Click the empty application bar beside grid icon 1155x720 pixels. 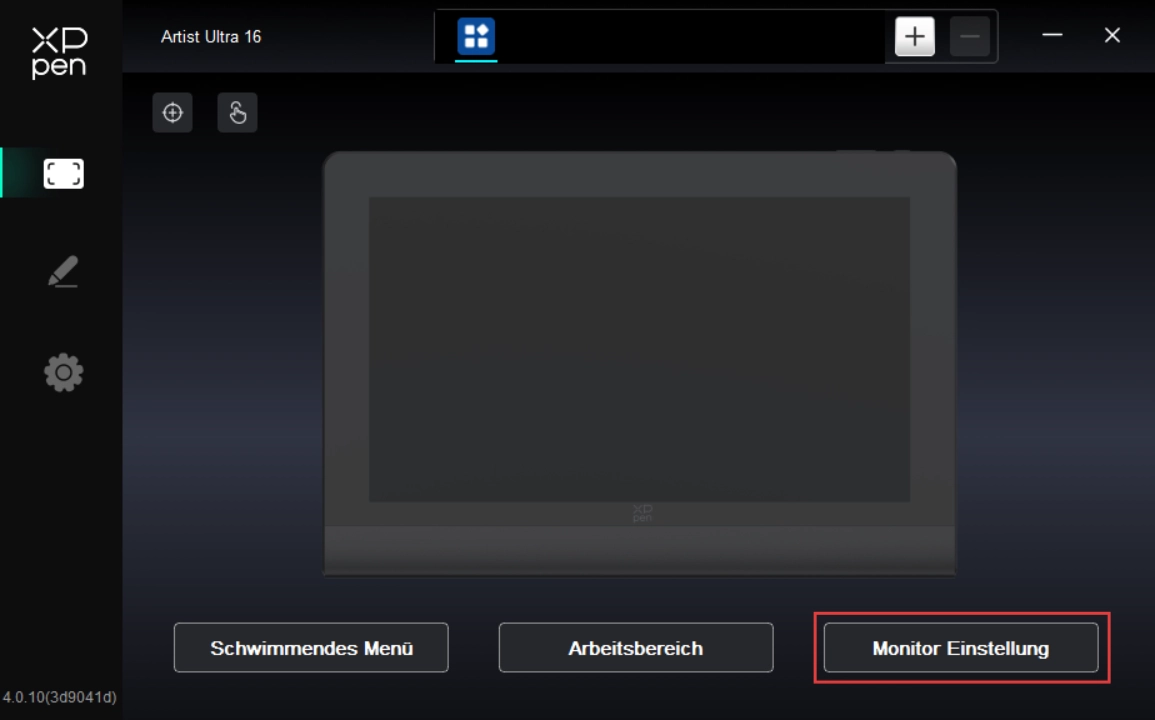(x=690, y=37)
